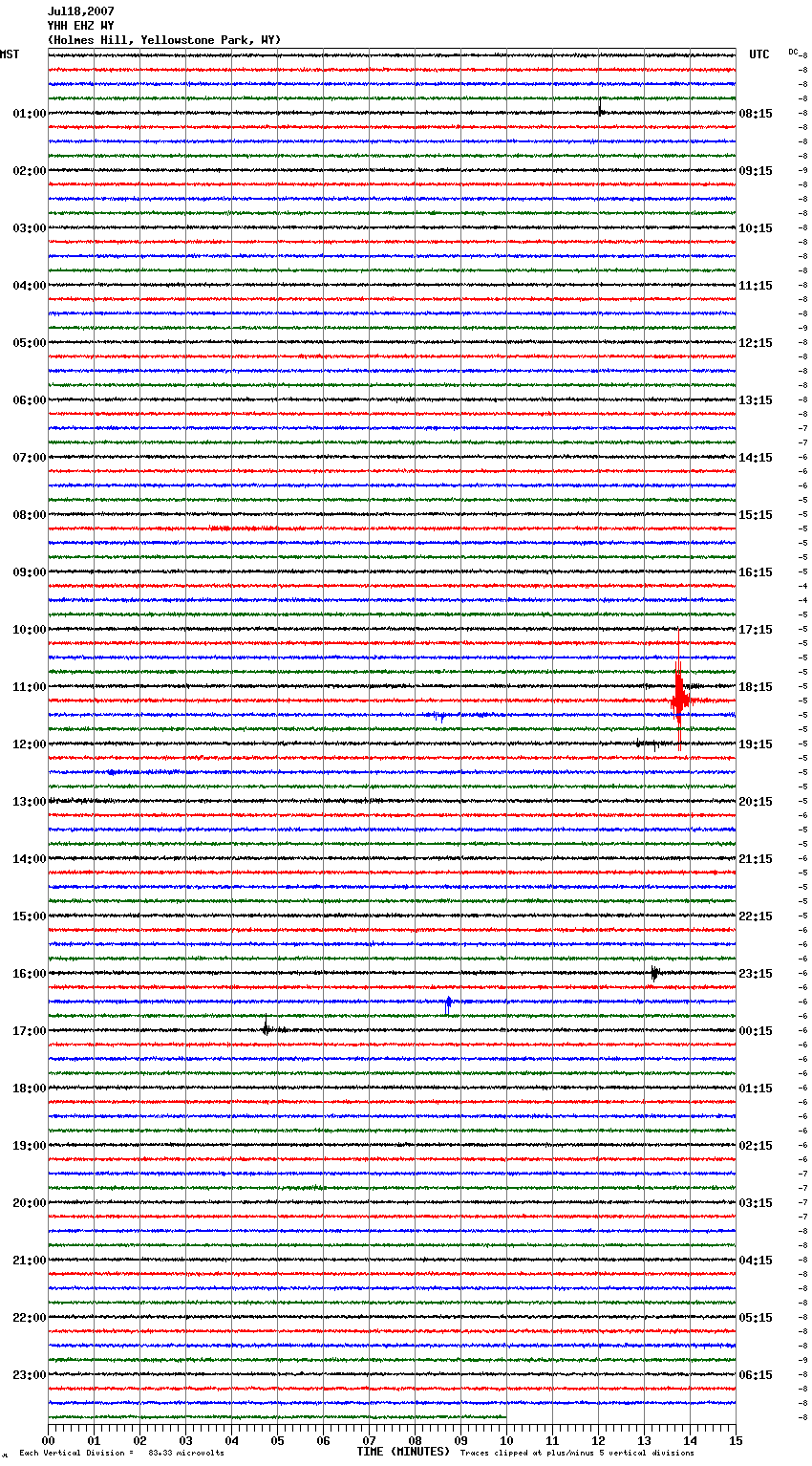Click the 15:00 MST time label
Screen dimensions: 812x1466
tap(29, 916)
